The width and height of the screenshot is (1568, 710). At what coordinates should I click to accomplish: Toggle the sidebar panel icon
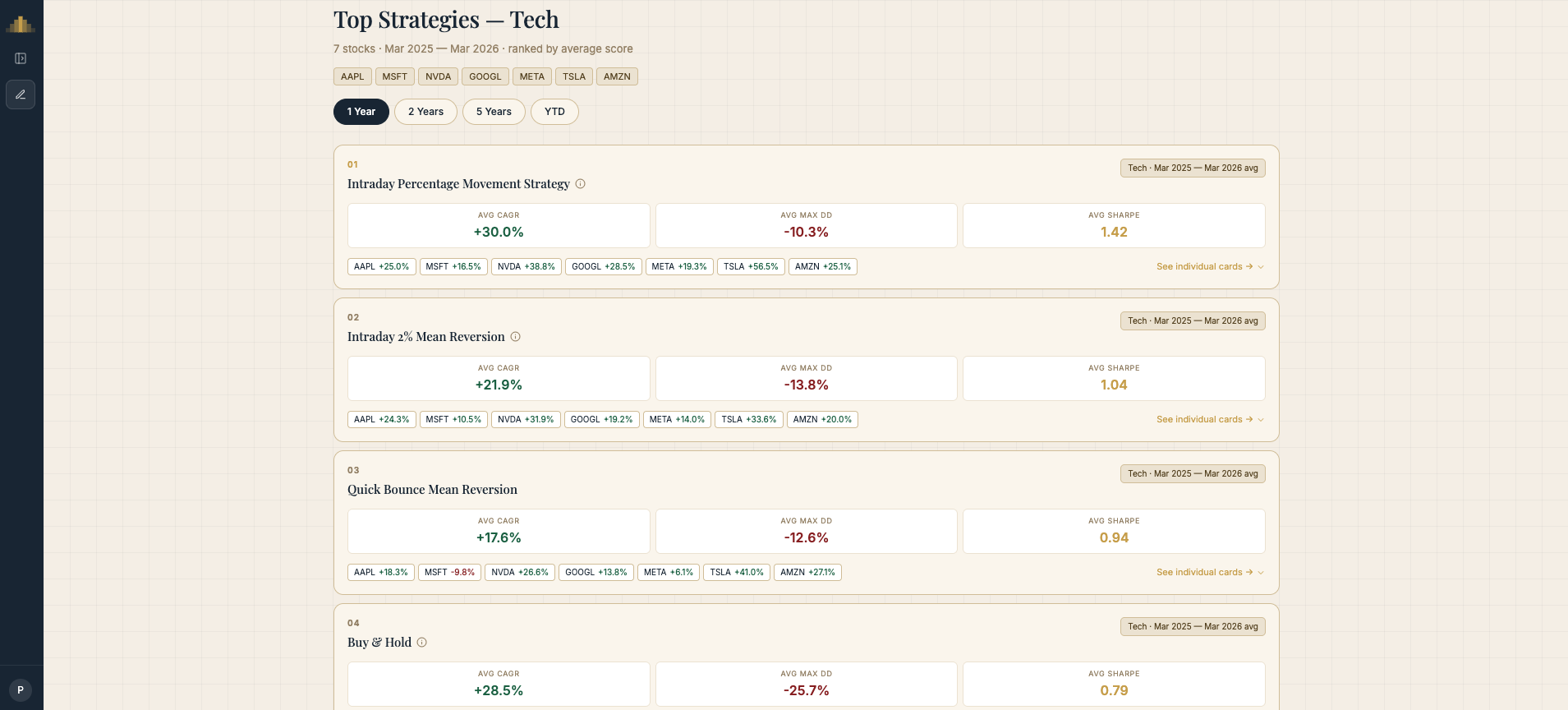(21, 58)
